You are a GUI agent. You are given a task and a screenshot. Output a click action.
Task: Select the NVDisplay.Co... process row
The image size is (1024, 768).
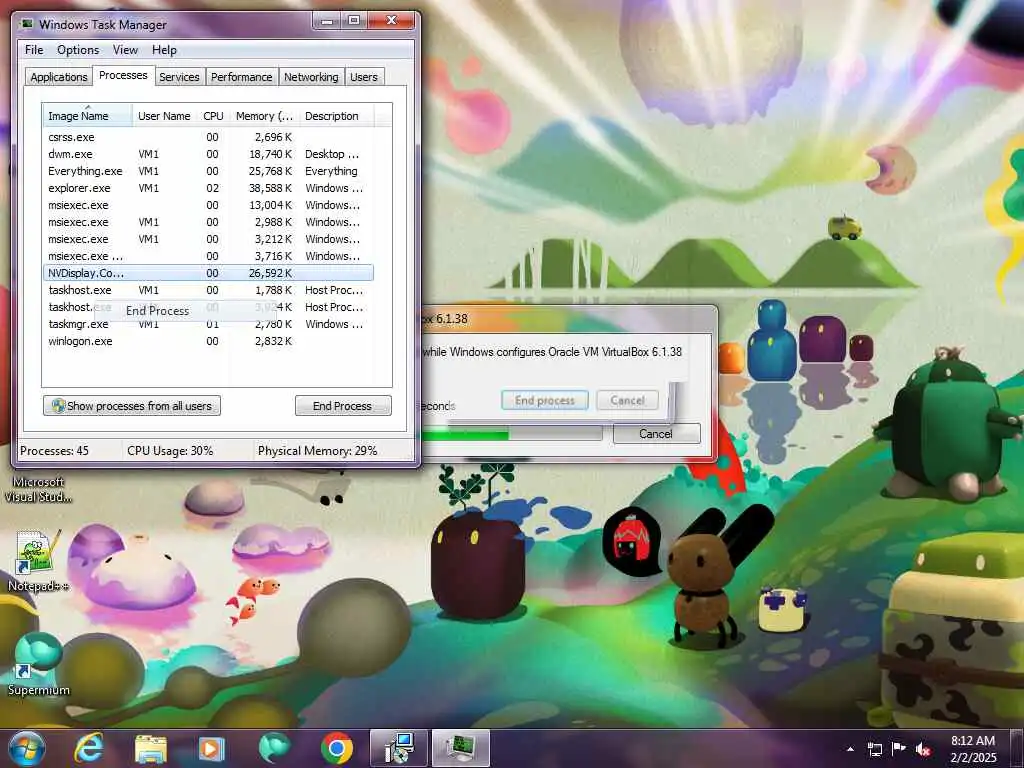[208, 273]
